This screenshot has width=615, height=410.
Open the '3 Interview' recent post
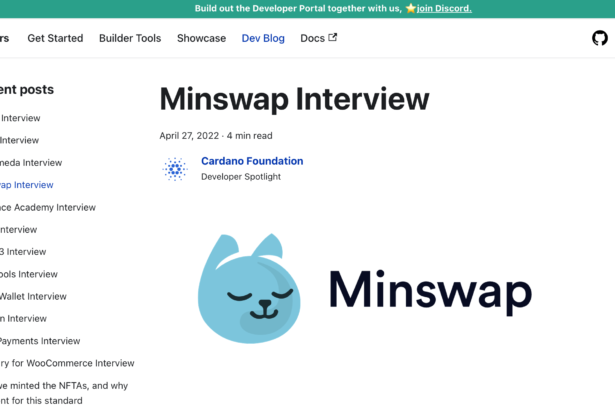point(23,251)
